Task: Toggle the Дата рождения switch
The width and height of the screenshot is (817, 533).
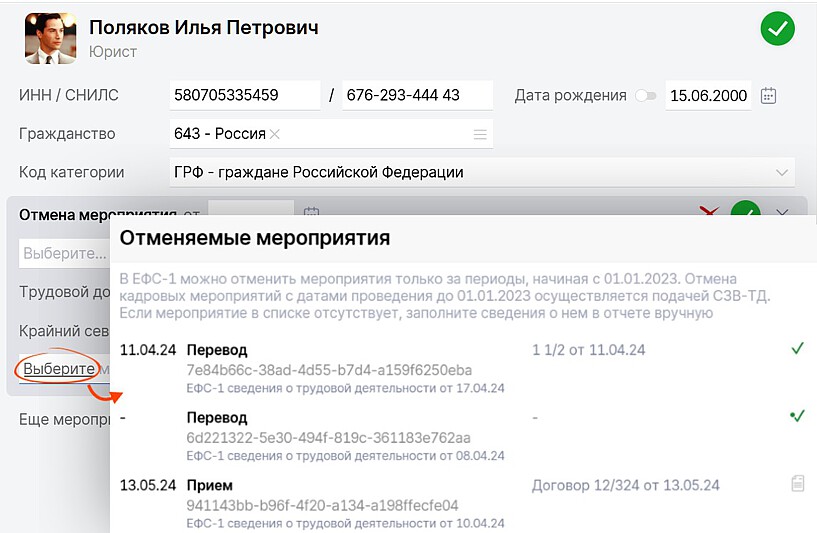Action: [646, 96]
